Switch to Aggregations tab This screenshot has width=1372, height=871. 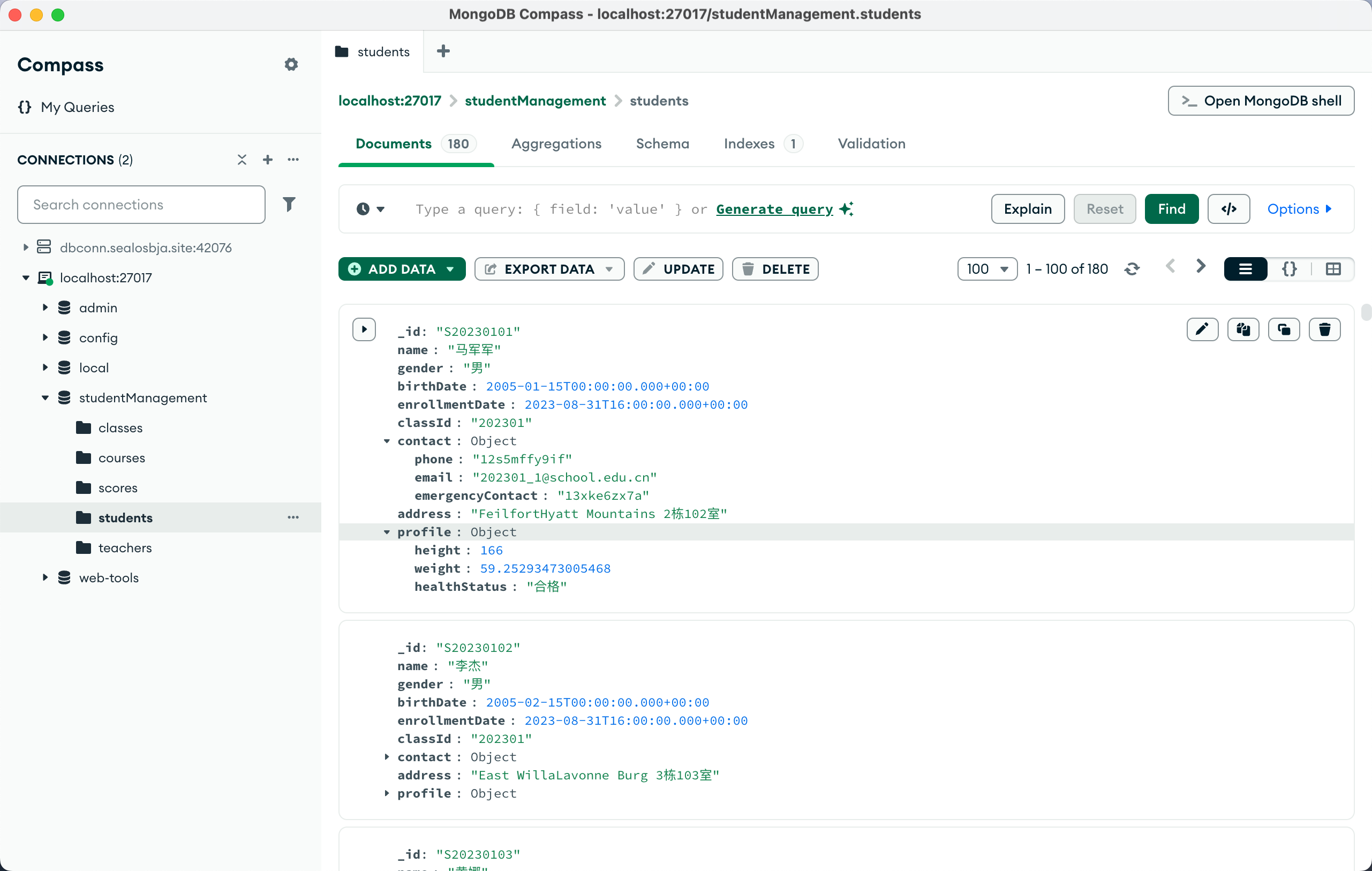(x=556, y=144)
